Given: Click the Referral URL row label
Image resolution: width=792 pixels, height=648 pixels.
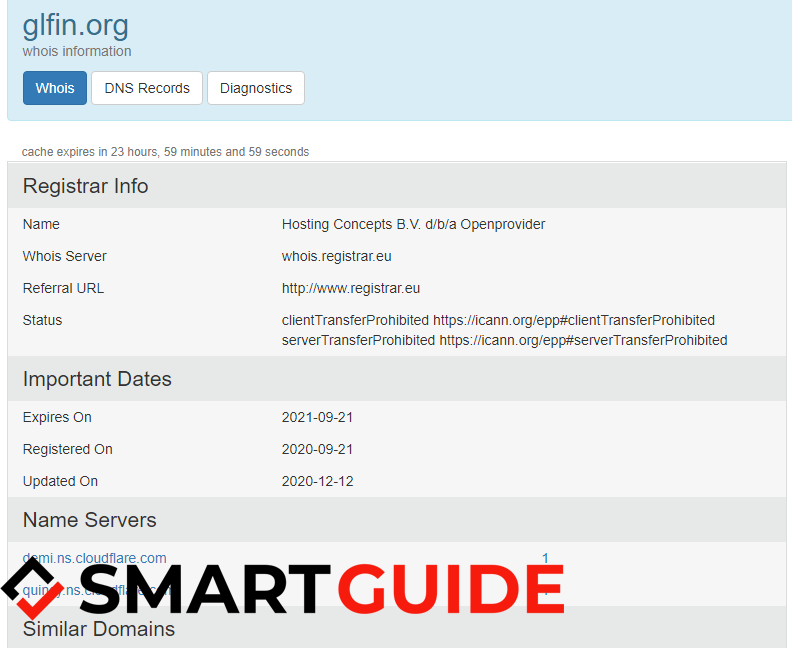Looking at the screenshot, I should [x=63, y=288].
